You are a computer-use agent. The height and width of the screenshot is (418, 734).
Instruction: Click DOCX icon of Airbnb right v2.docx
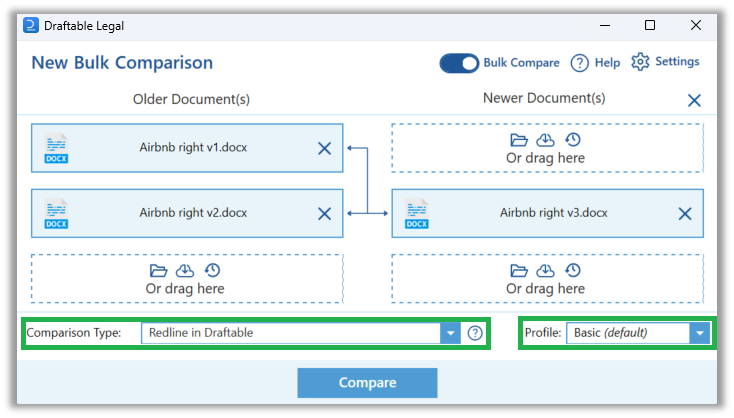tap(56, 214)
